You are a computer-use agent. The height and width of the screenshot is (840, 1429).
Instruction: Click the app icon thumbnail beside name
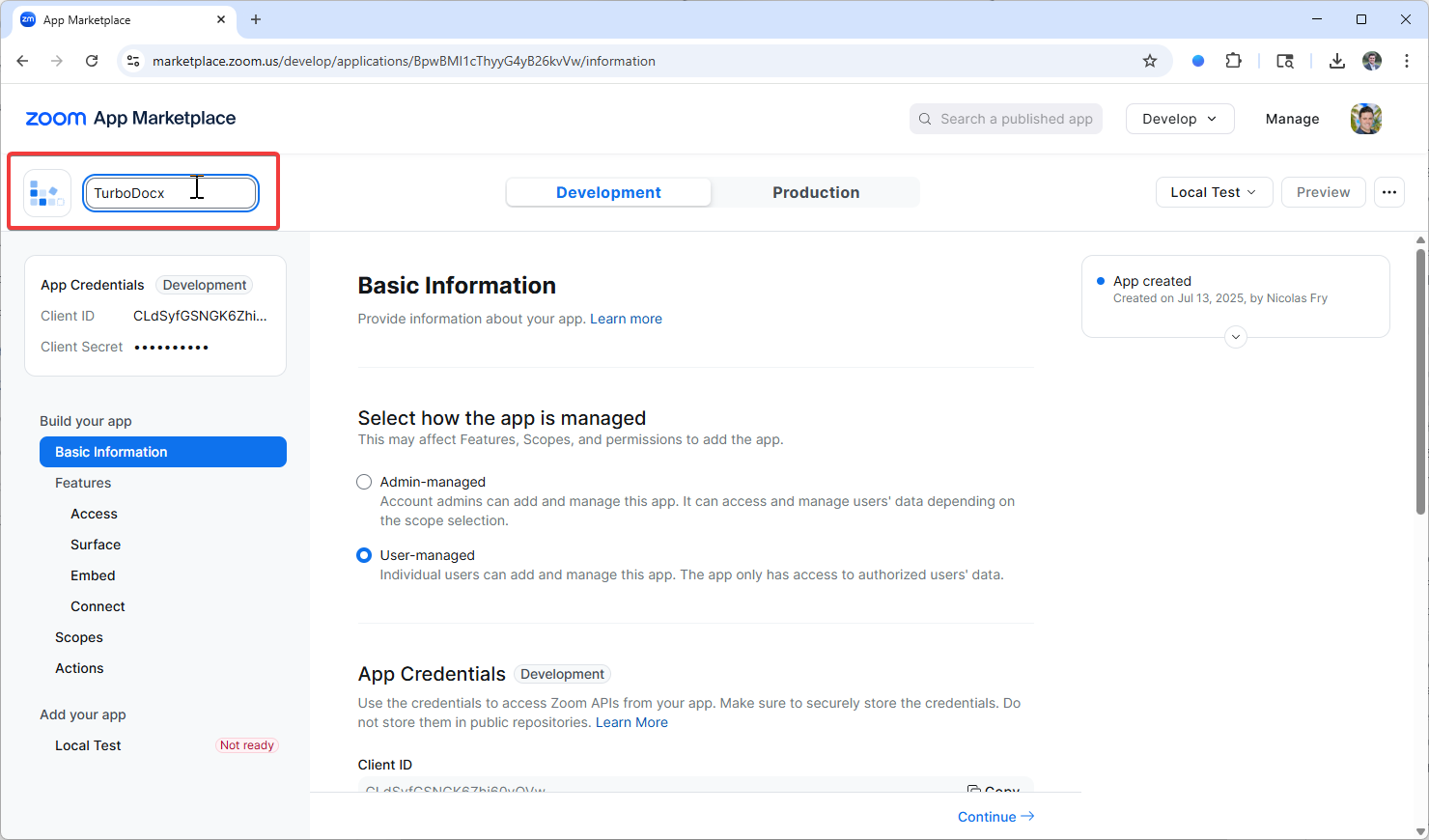point(47,193)
